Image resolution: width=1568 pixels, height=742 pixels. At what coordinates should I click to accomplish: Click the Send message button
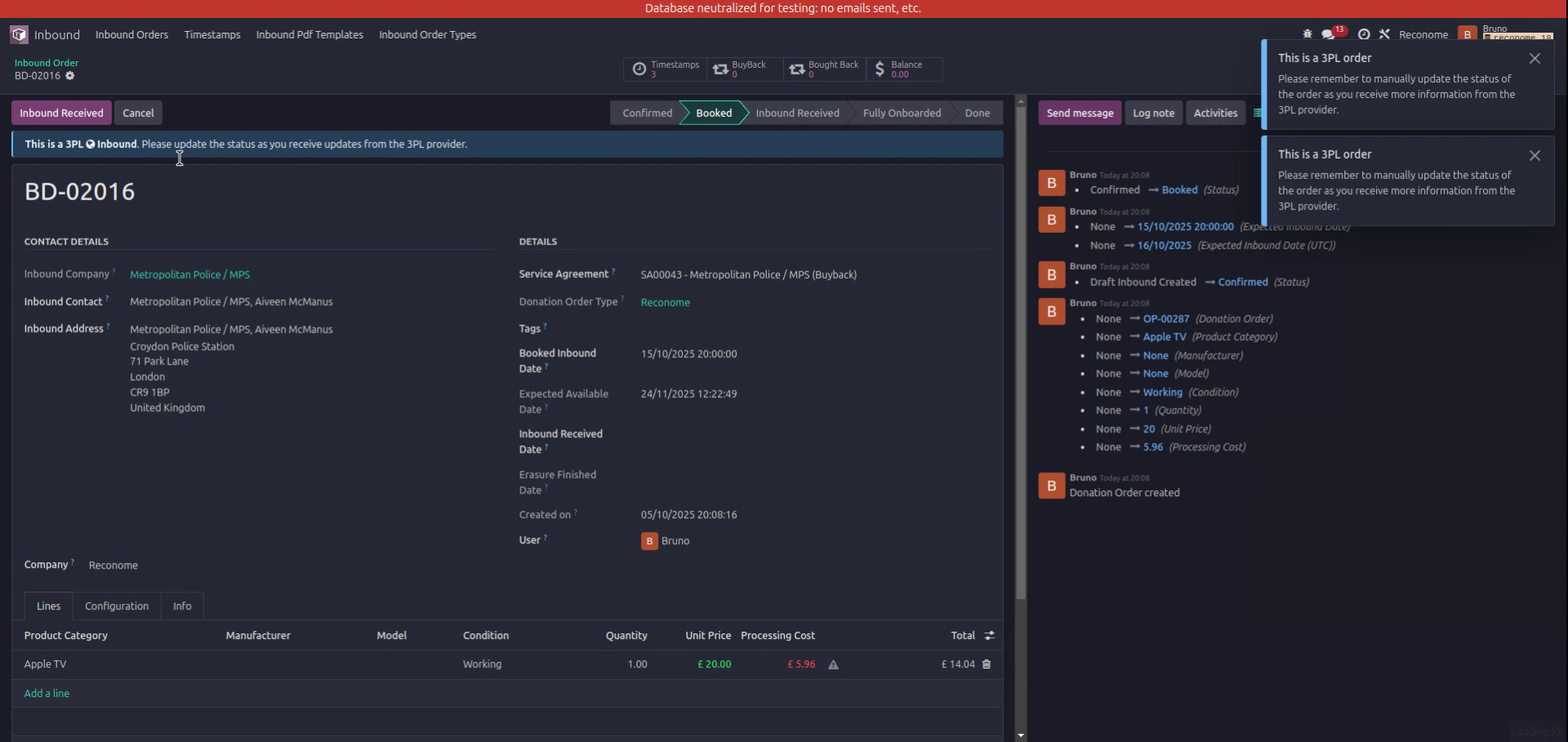tap(1080, 113)
